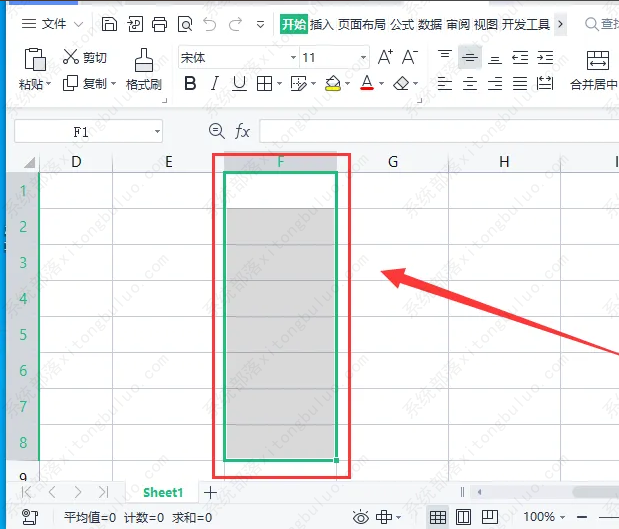
Task: Toggle vertical middle alignment
Action: click(x=470, y=58)
